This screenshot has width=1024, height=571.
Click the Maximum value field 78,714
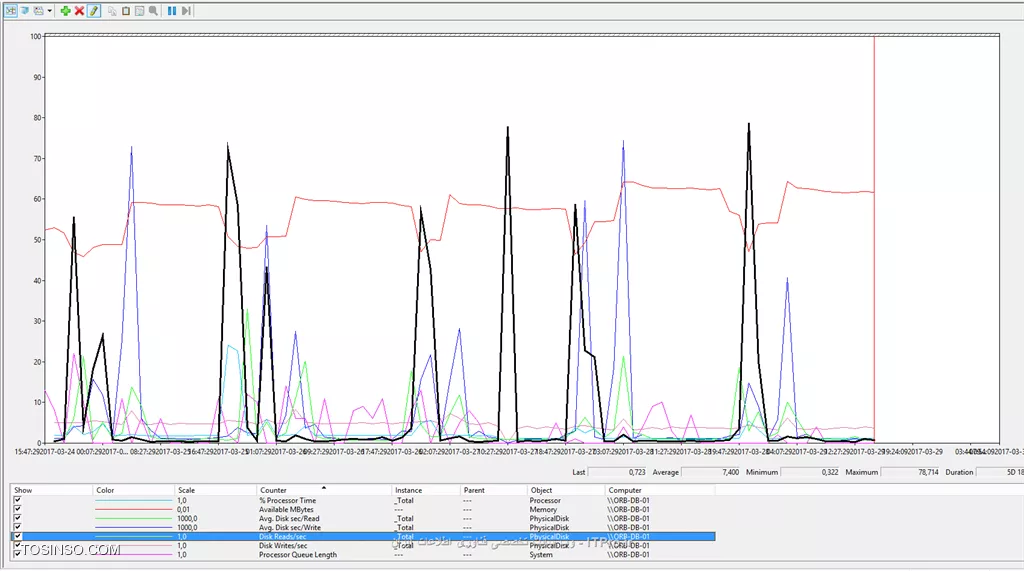point(910,472)
